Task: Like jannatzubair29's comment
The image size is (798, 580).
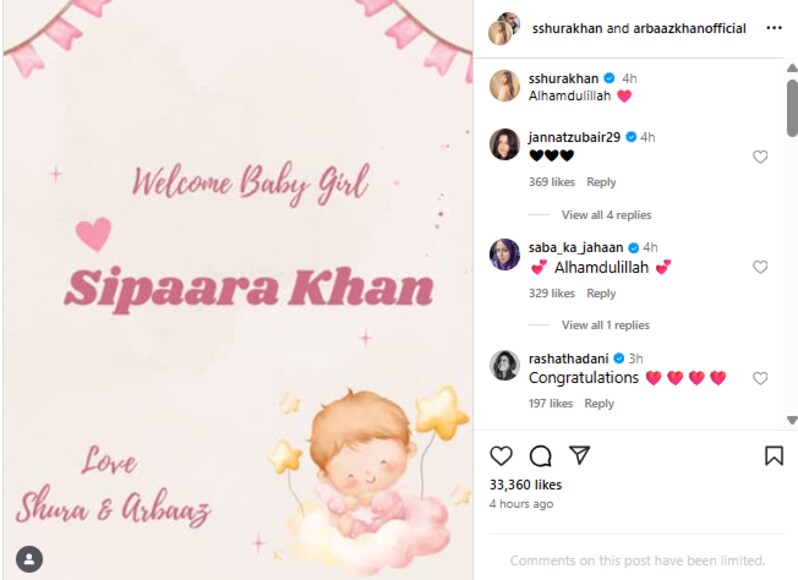Action: 760,157
